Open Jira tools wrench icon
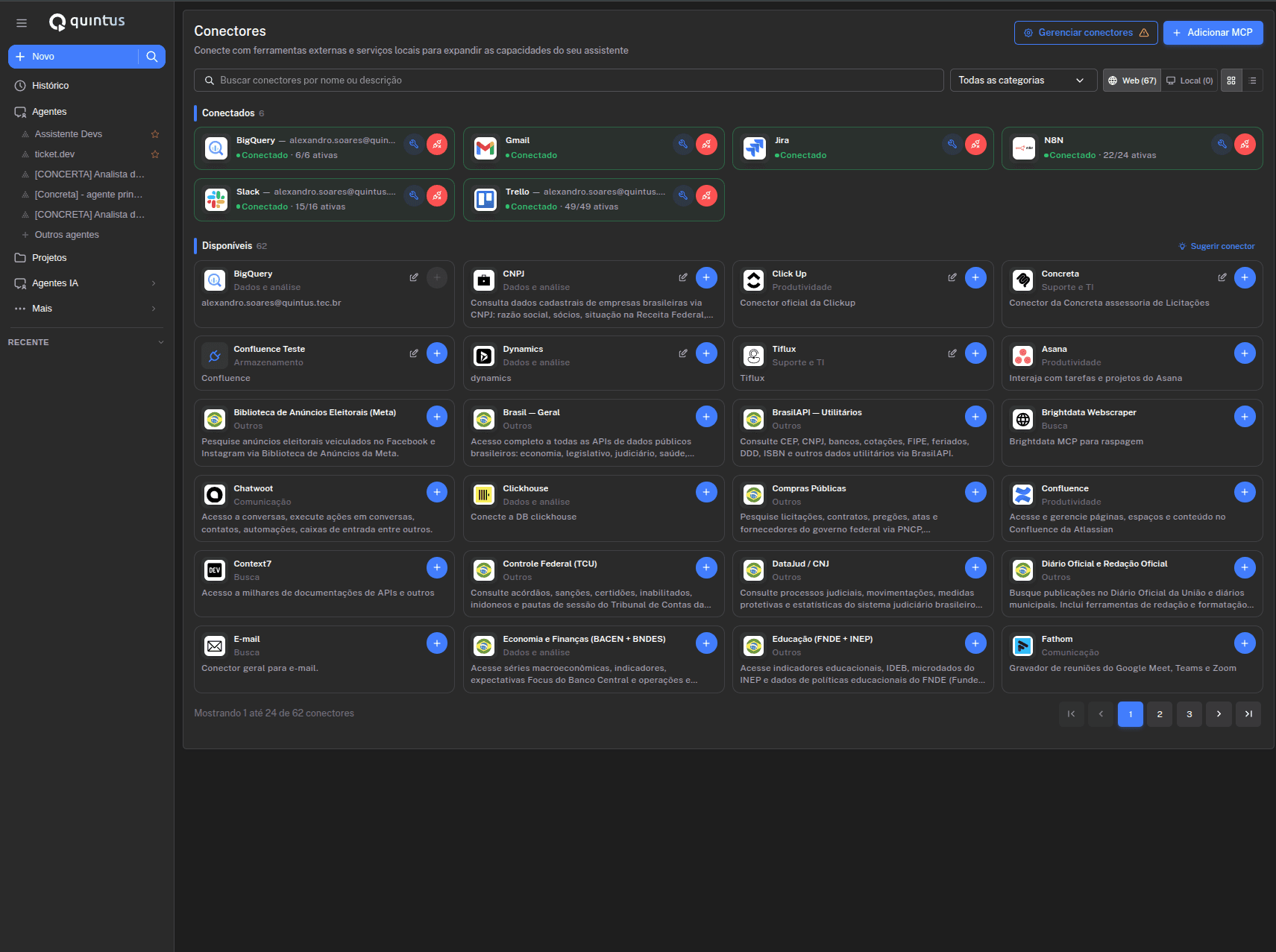Screen dimensions: 1276x952 coord(952,145)
